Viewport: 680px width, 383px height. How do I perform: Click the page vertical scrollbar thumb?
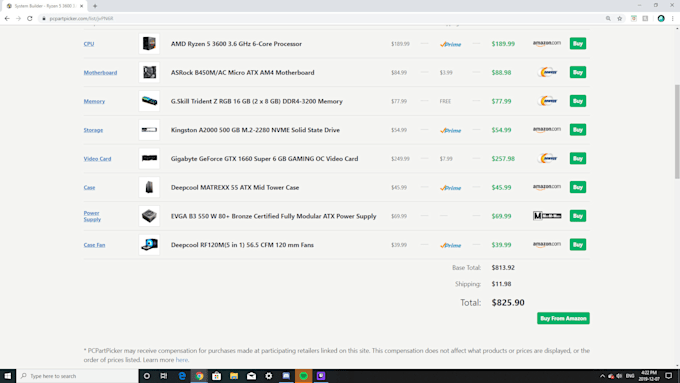(x=677, y=131)
